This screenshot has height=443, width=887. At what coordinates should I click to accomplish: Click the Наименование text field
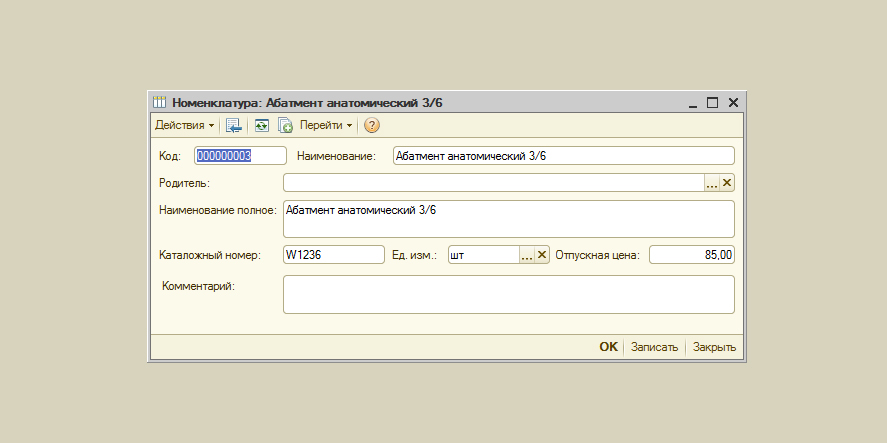(563, 156)
